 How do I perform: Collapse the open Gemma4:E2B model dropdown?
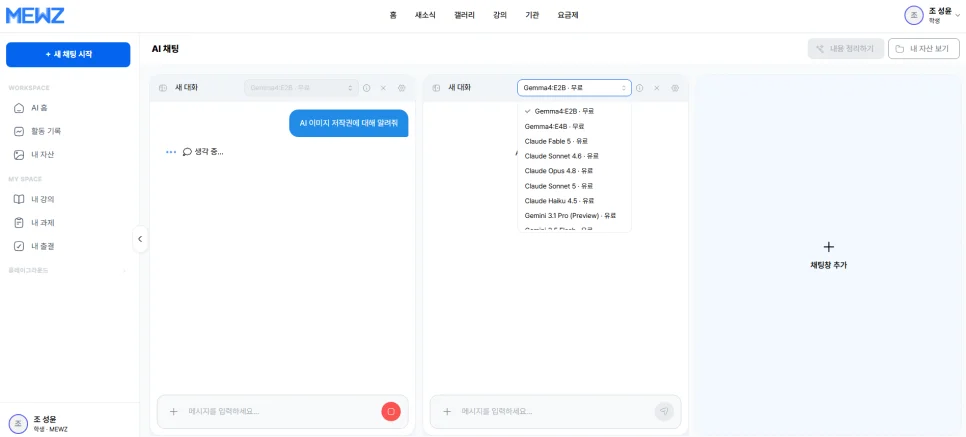(x=574, y=88)
